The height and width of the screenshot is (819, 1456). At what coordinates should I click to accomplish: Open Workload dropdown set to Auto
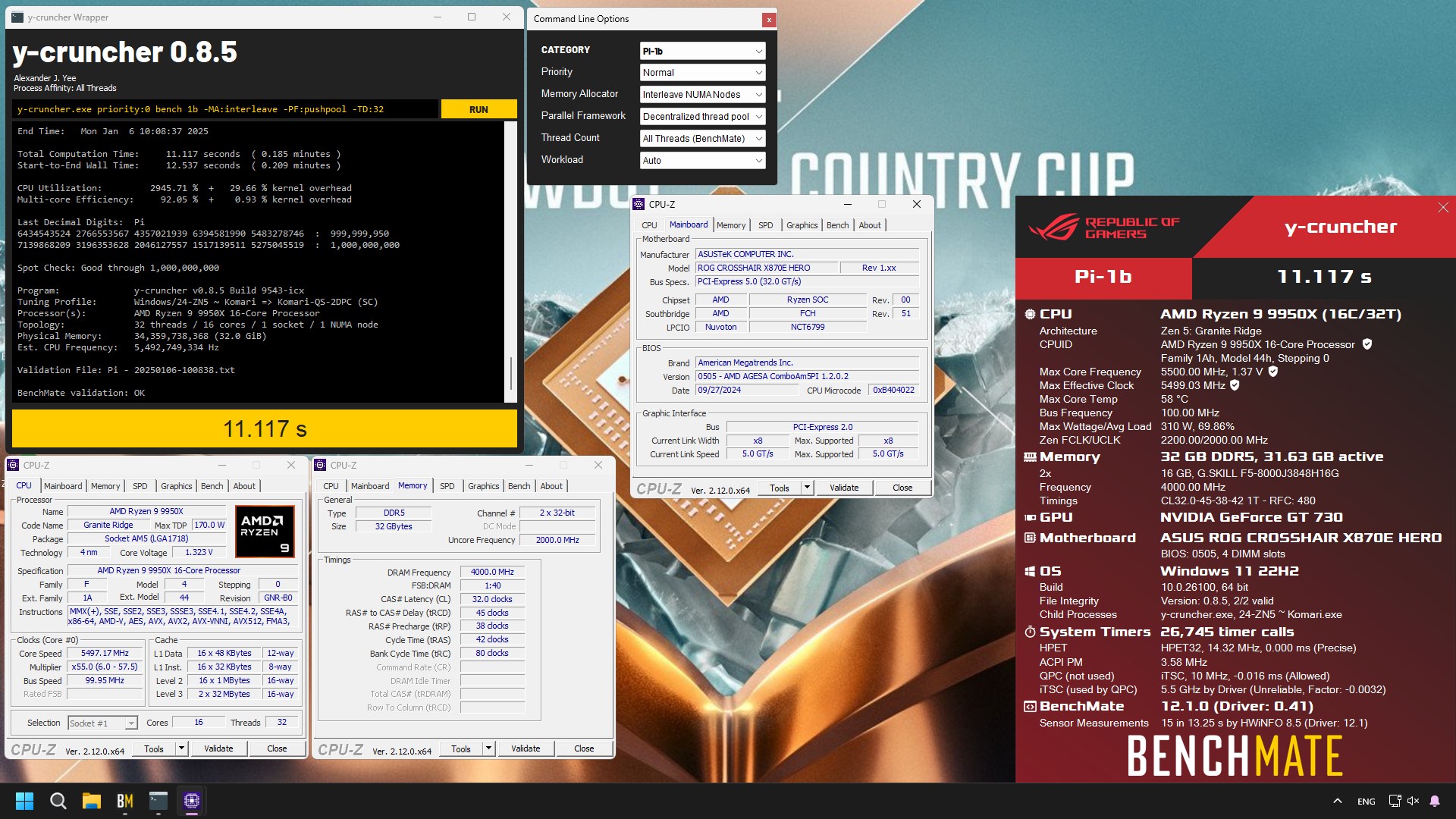point(702,161)
